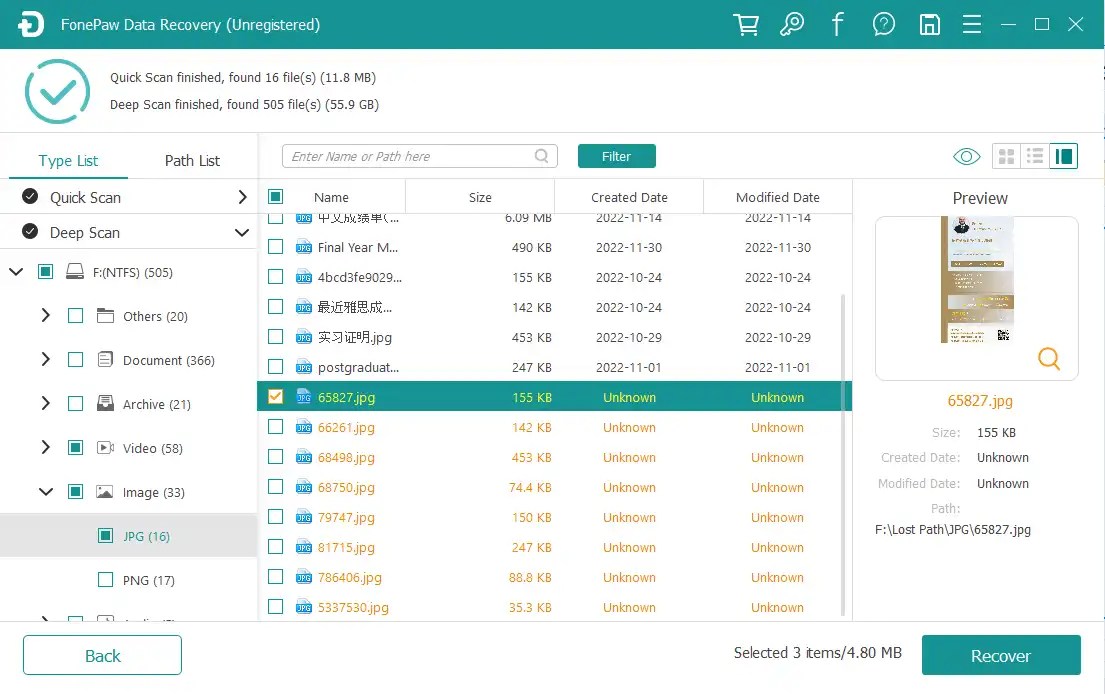Click the Video category icon
This screenshot has width=1105, height=694.
click(x=105, y=447)
